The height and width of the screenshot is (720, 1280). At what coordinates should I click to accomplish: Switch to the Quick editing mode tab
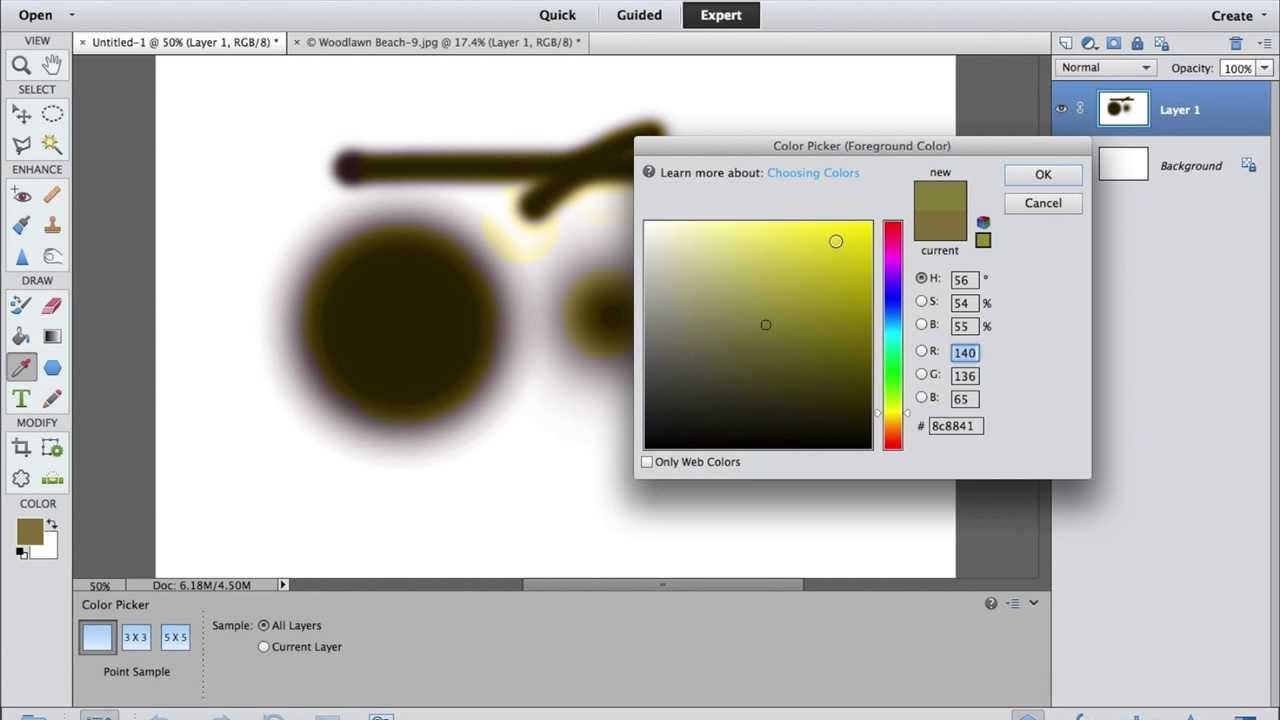[x=557, y=15]
